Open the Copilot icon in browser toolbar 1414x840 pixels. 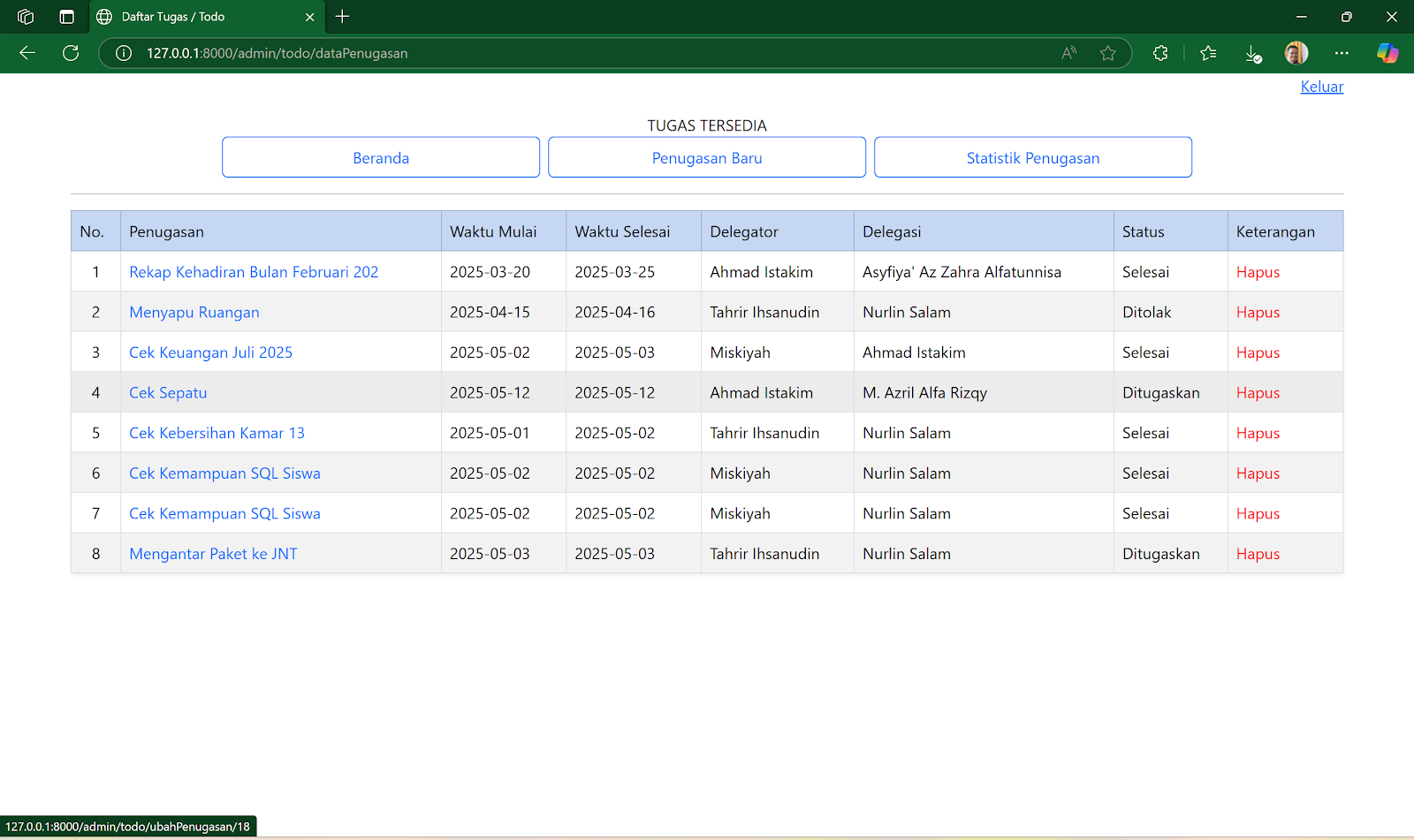pos(1387,53)
